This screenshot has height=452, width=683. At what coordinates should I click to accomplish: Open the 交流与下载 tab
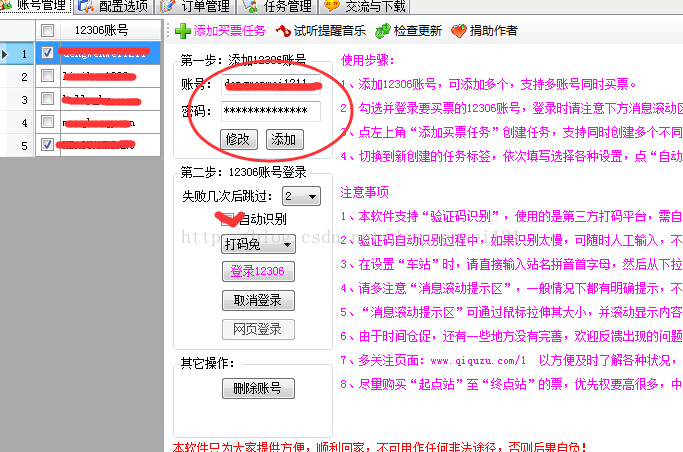pos(365,6)
